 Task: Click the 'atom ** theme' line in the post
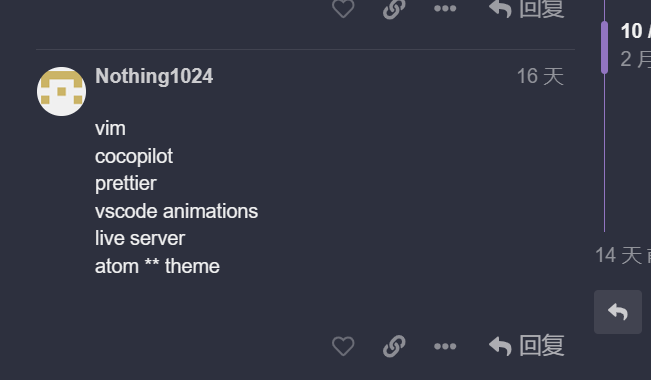[157, 266]
